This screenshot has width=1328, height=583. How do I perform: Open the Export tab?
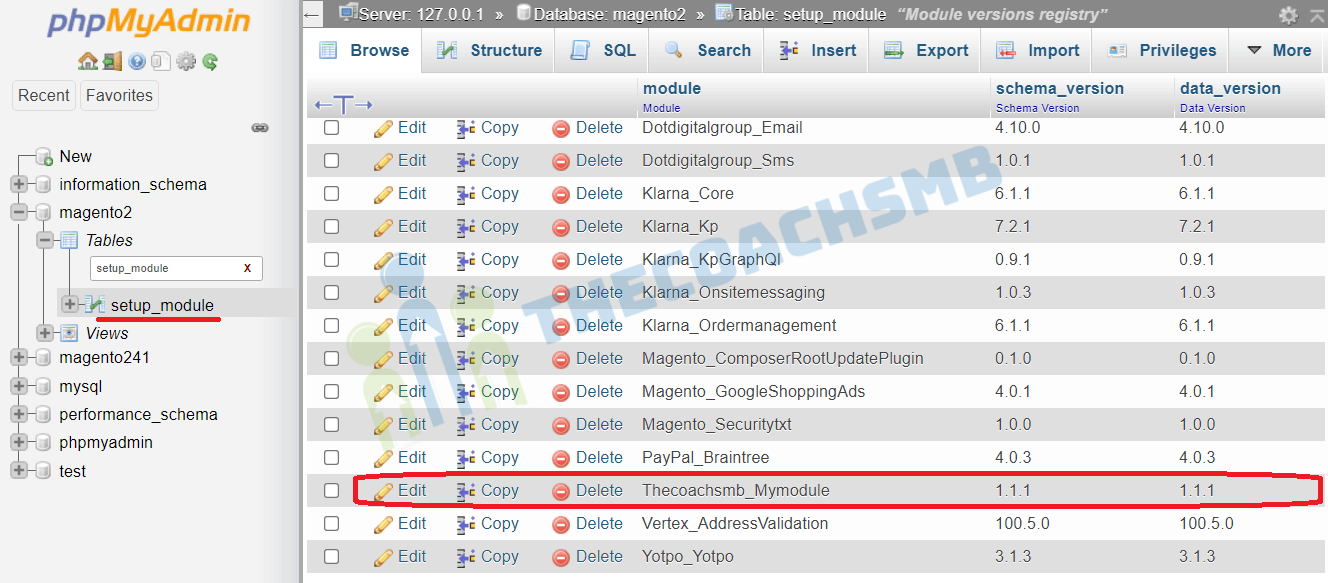(x=926, y=51)
